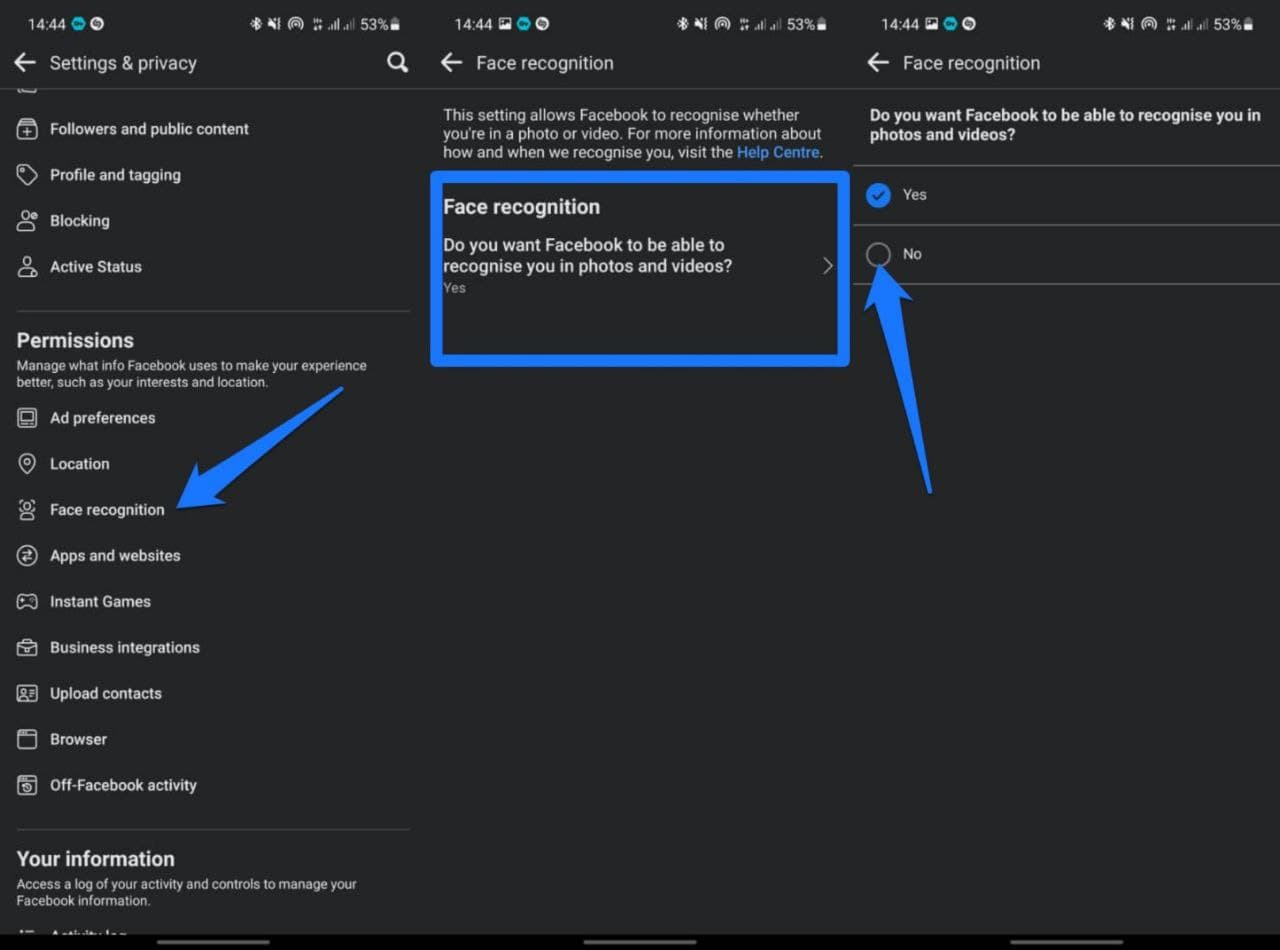
Task: Tap the Permissions section heading
Action: 75,340
